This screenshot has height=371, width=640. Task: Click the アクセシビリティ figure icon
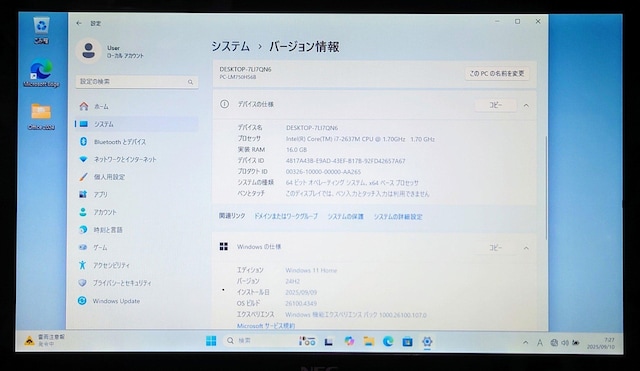pyautogui.click(x=82, y=265)
